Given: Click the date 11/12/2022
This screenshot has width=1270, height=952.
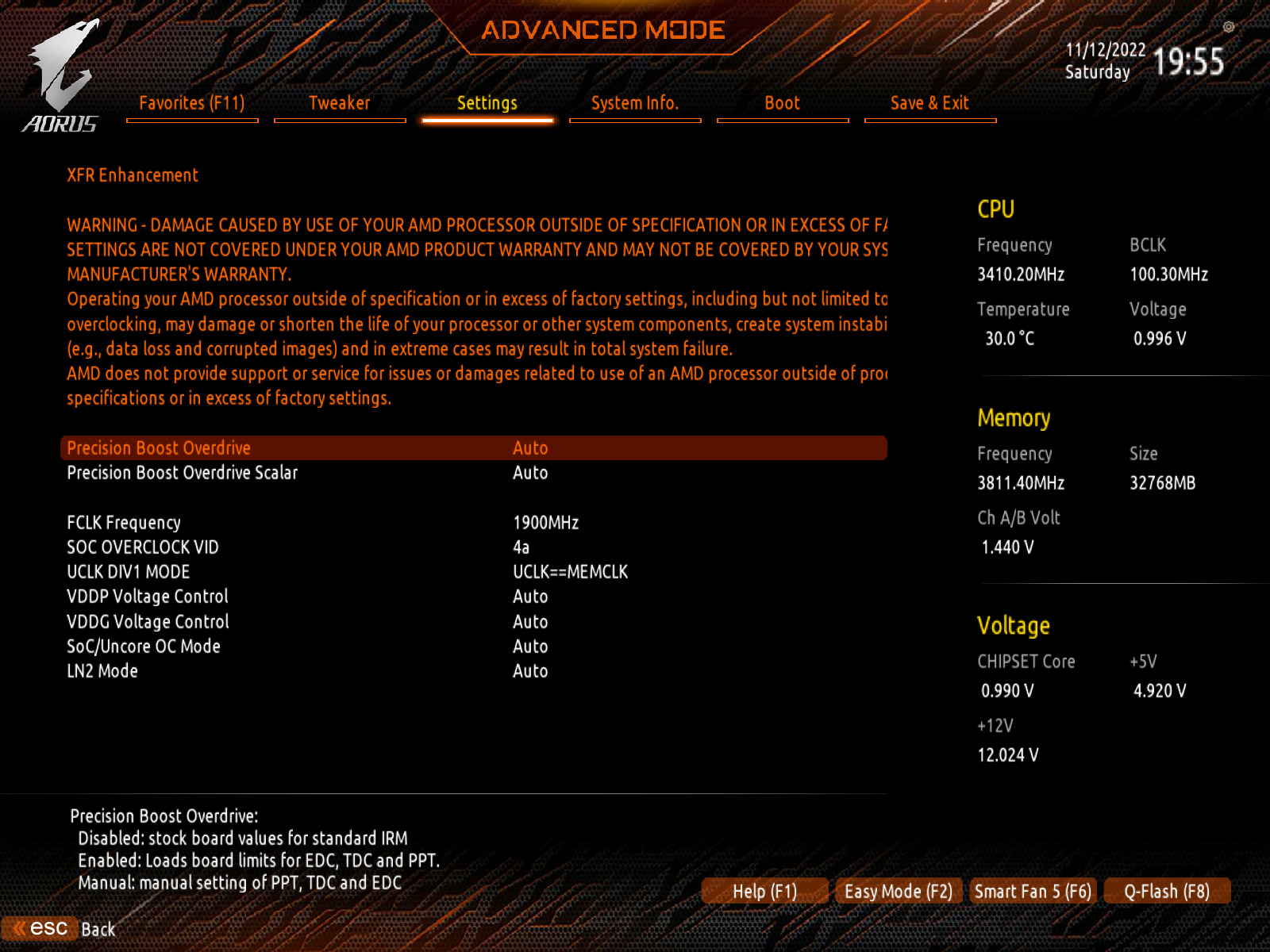Looking at the screenshot, I should [x=1106, y=50].
